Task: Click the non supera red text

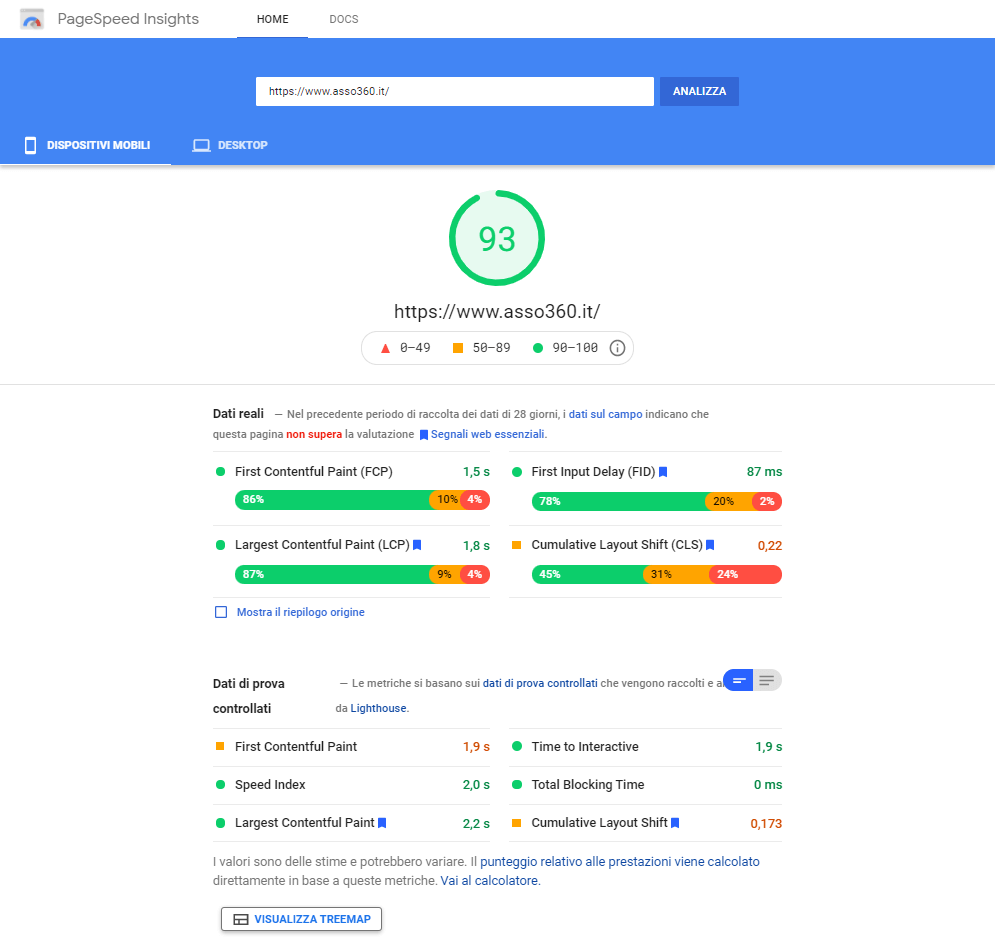Action: 314,435
